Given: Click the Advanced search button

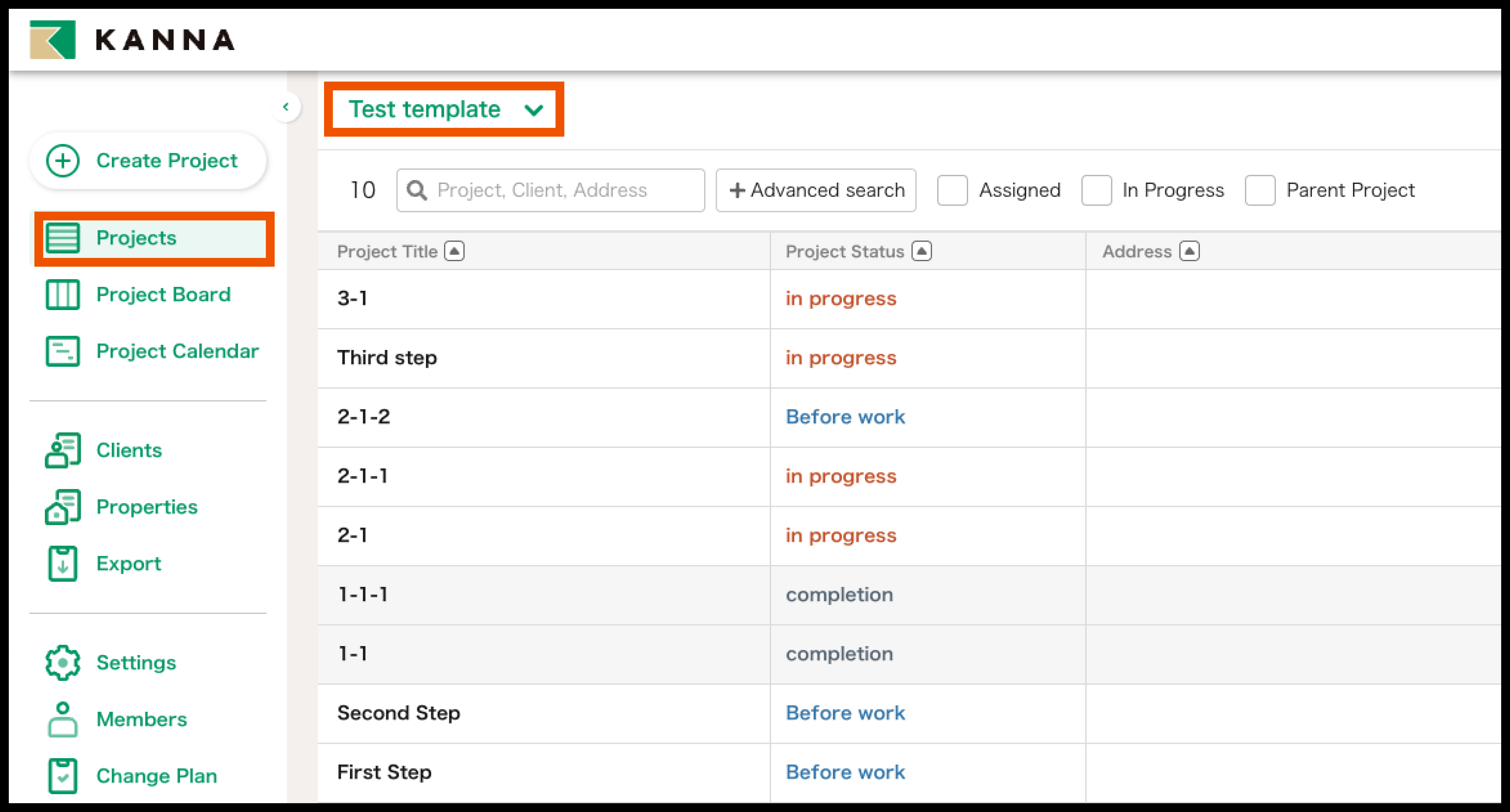Looking at the screenshot, I should tap(816, 190).
